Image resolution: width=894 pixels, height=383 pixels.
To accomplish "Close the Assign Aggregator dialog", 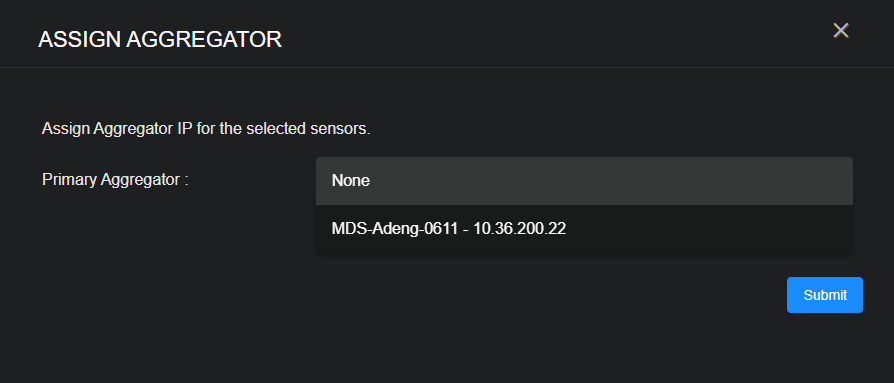I will (x=841, y=31).
